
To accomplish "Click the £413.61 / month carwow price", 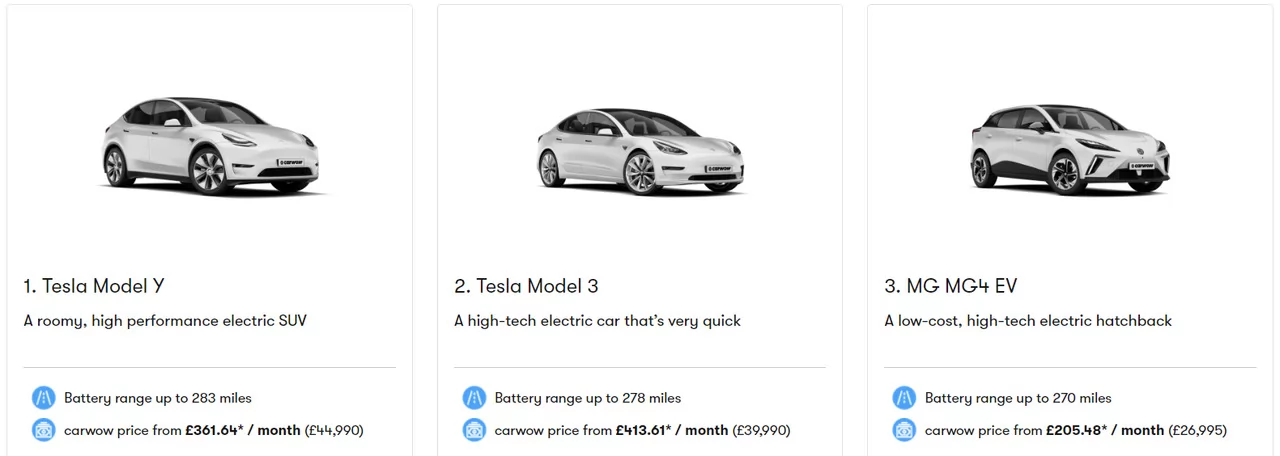I will (672, 430).
